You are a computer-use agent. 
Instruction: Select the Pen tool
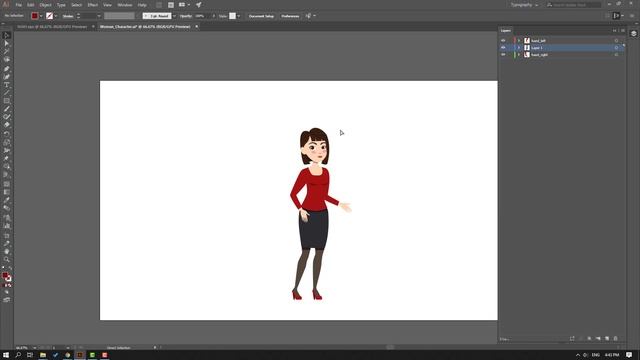[x=7, y=69]
